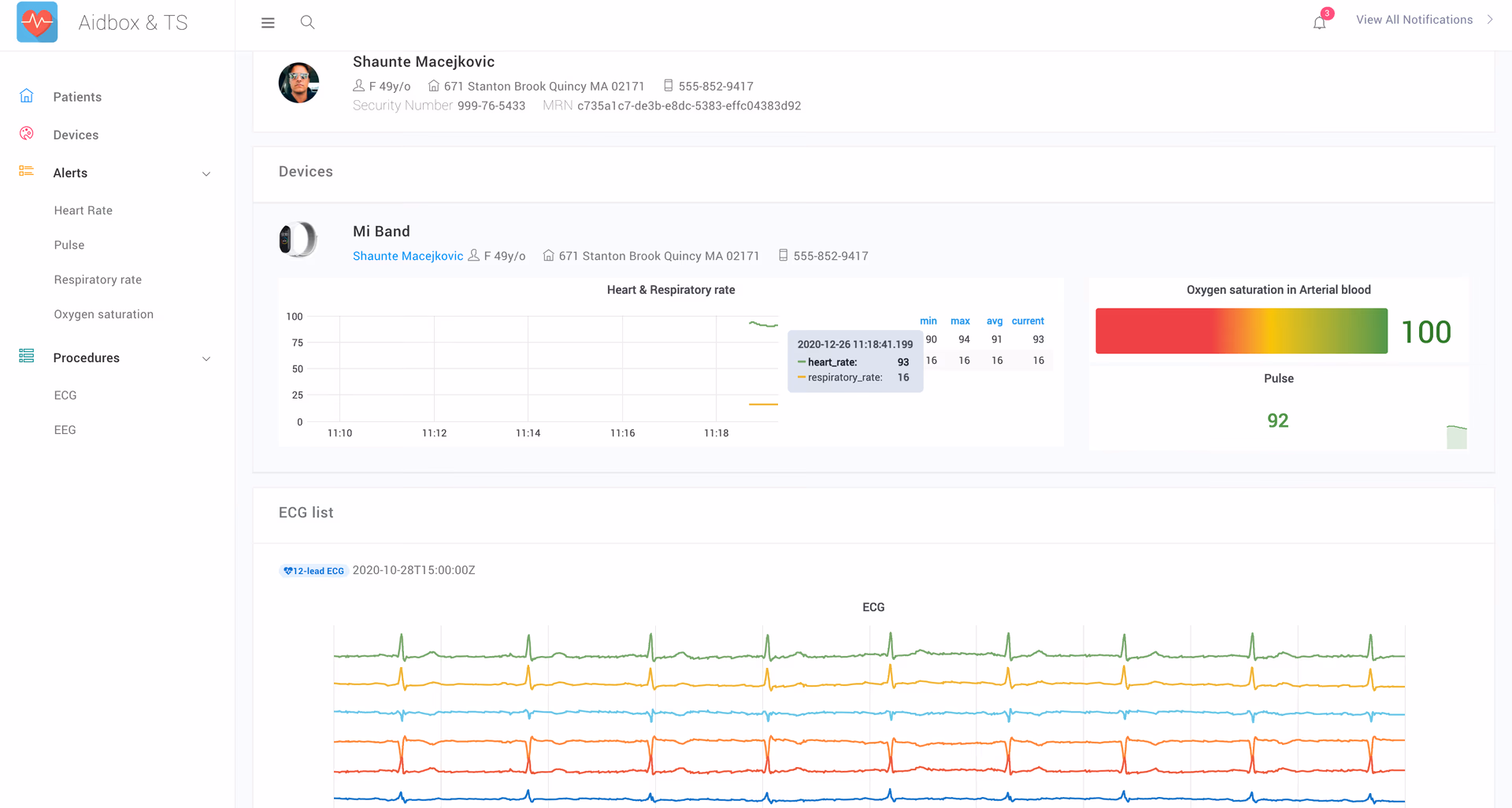Screen dimensions: 1512x808
Task: Open the search magnifier icon
Action: point(307,22)
